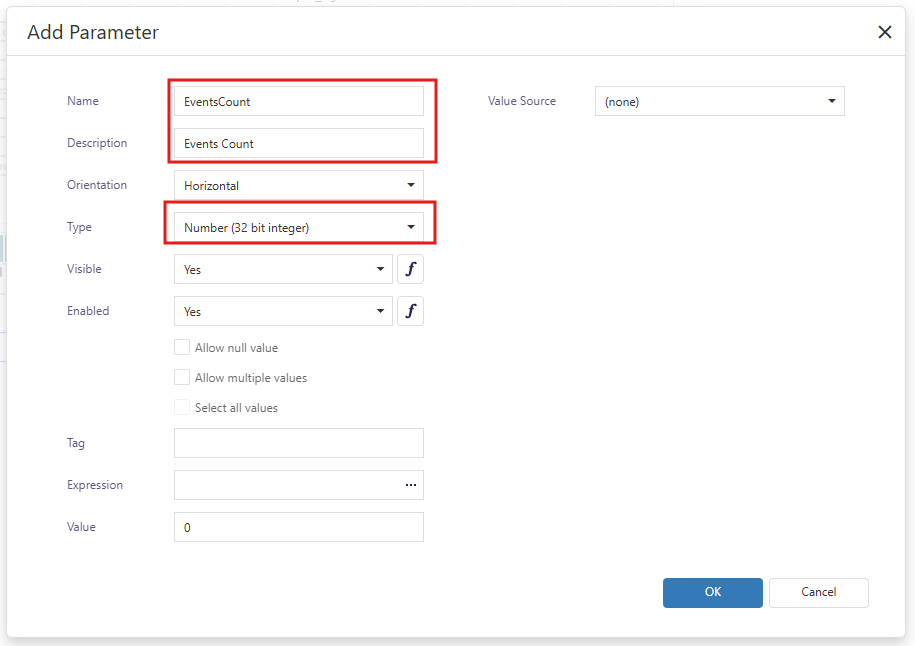The image size is (915, 646).
Task: Select the Value field showing 0
Action: point(298,527)
